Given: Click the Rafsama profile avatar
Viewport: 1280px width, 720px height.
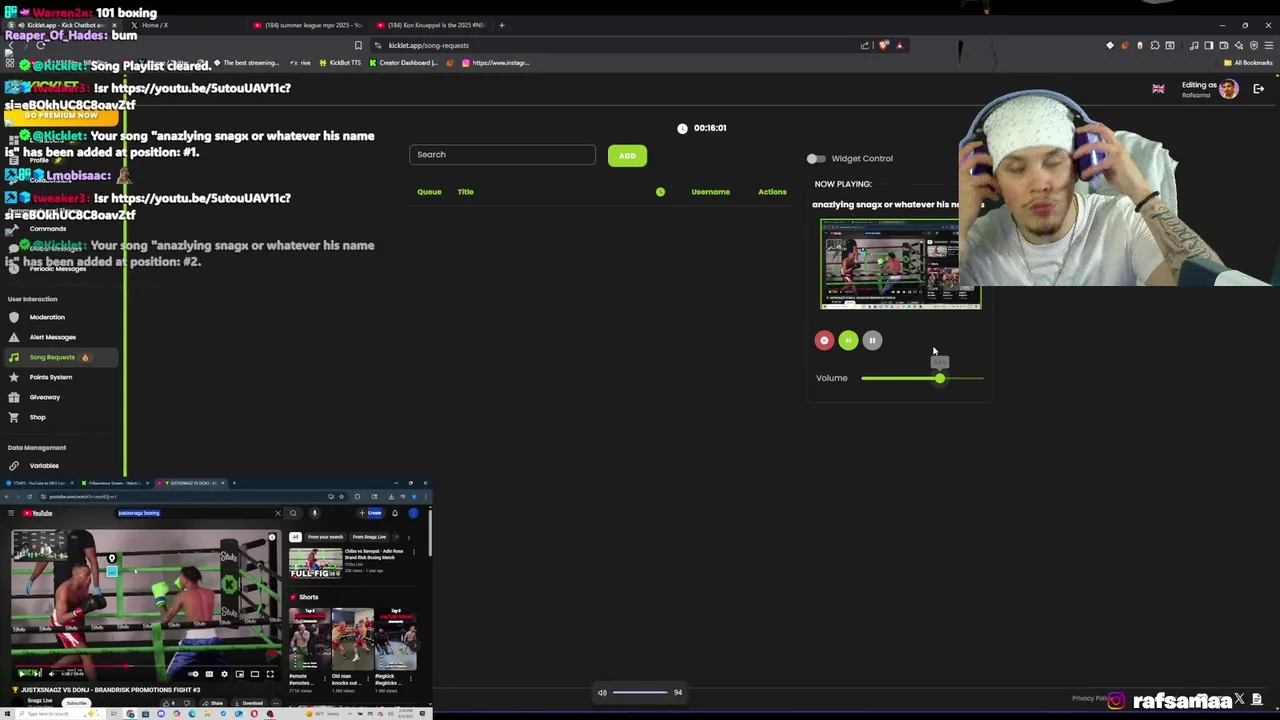Looking at the screenshot, I should pos(1229,89).
